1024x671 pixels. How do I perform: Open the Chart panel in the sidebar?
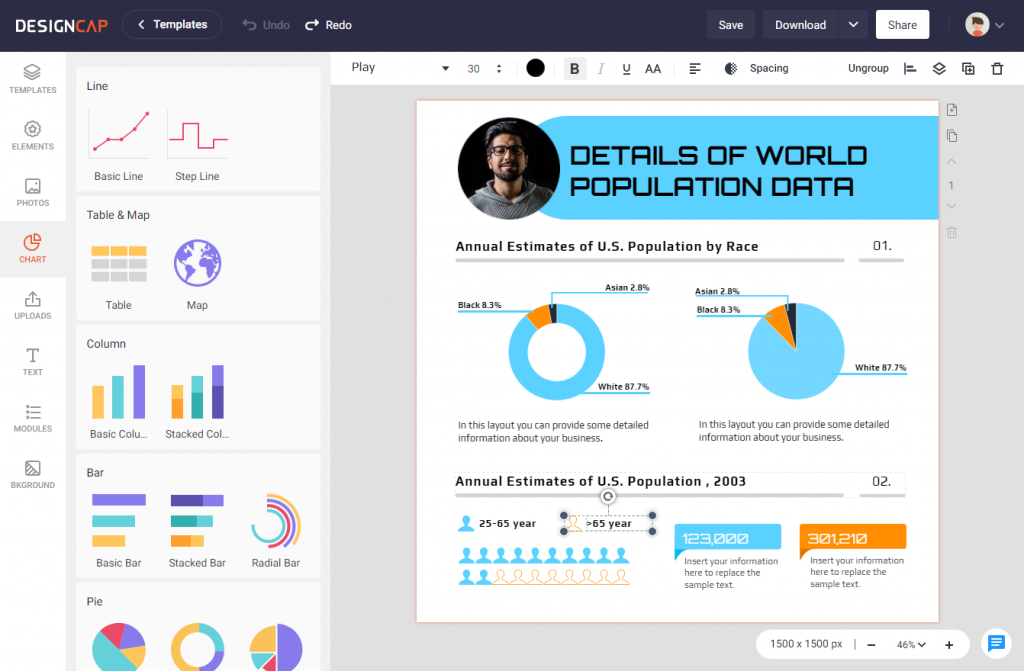(x=33, y=248)
